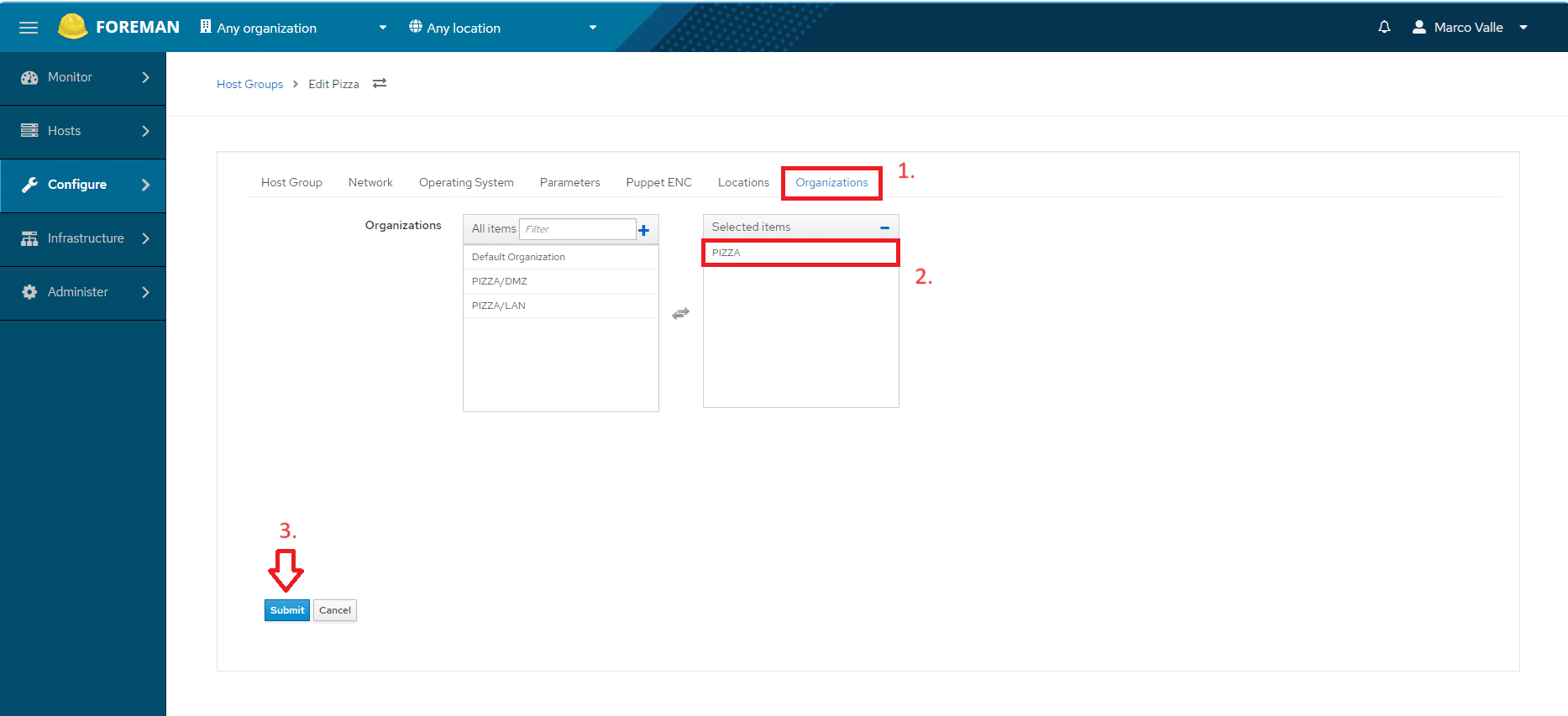Click the Infrastructure sidebar label

point(86,238)
